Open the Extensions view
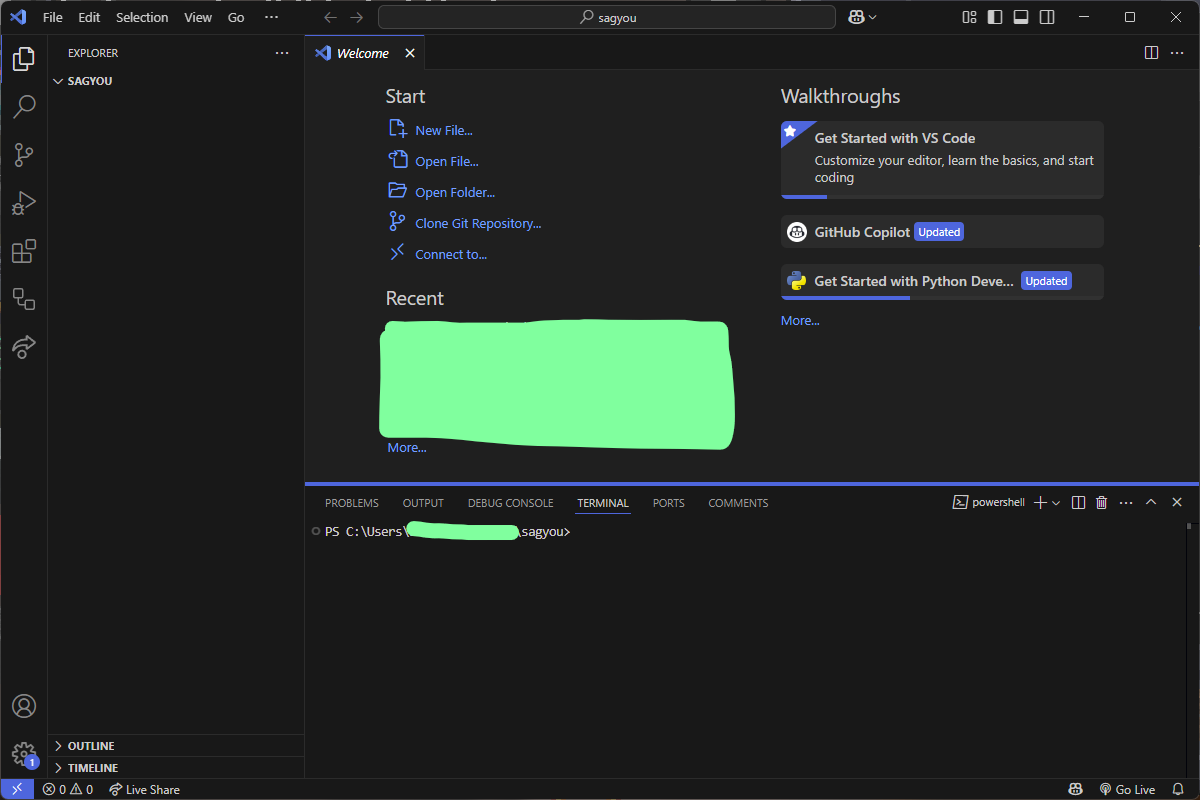The width and height of the screenshot is (1200, 800). pos(24,251)
